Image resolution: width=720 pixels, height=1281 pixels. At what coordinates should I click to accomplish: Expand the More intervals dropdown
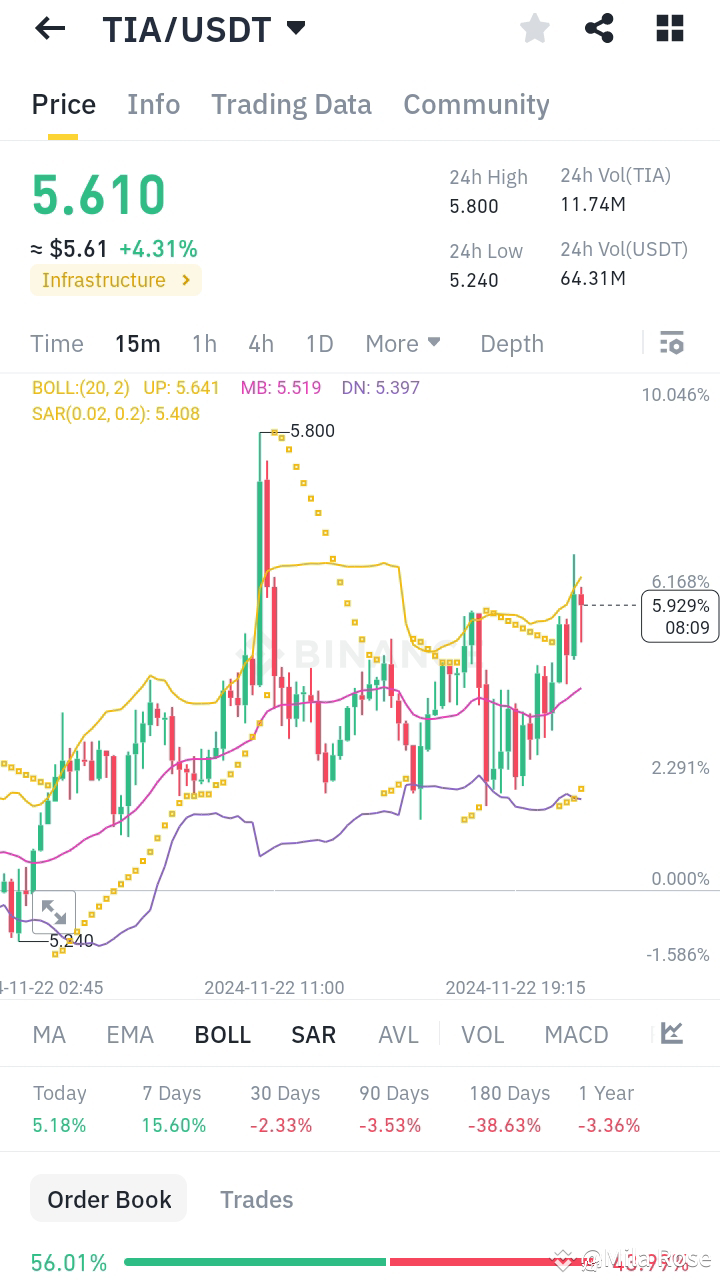tap(402, 343)
